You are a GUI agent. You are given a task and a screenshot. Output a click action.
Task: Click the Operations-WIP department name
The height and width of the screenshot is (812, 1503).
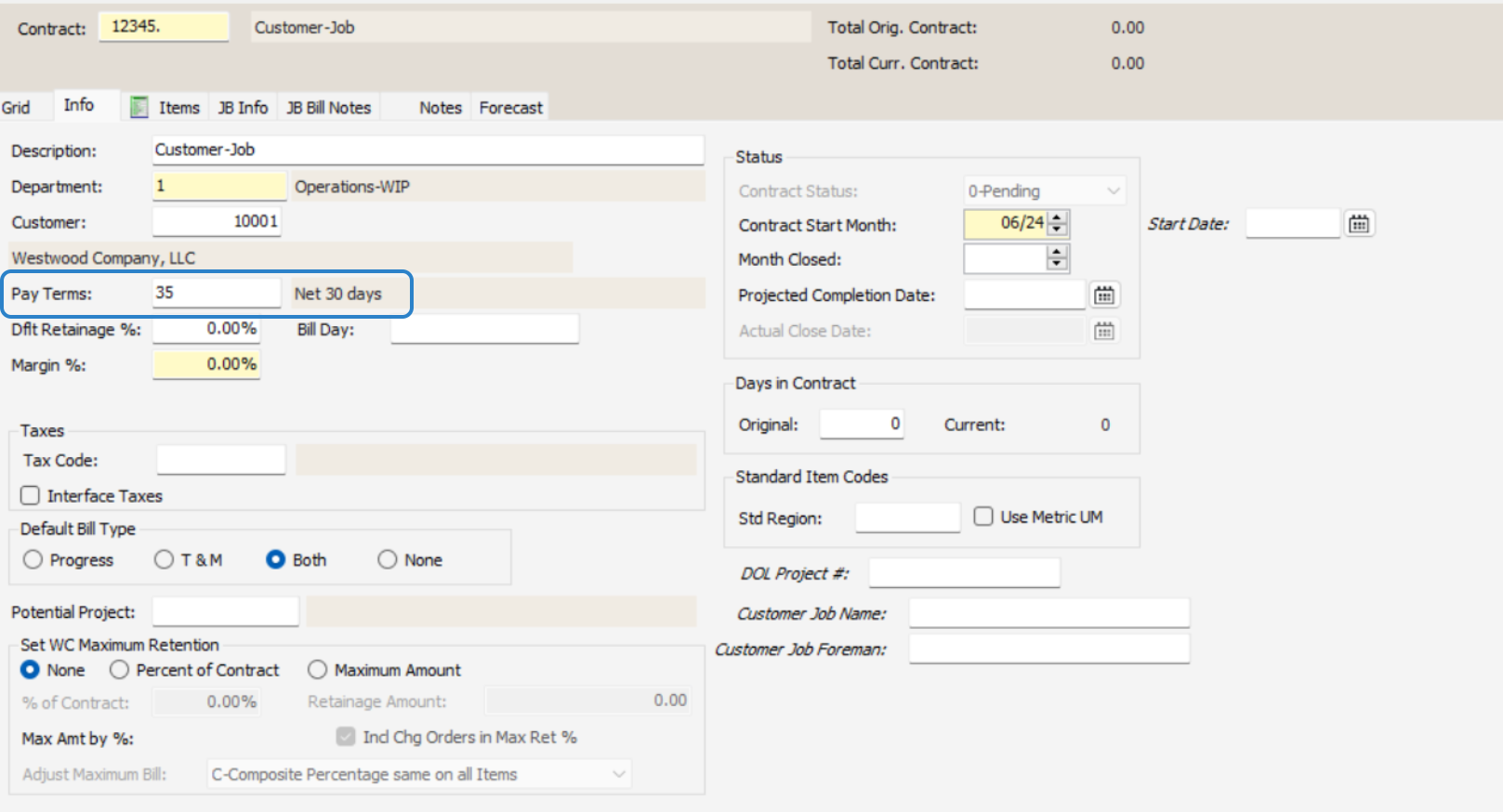(351, 187)
